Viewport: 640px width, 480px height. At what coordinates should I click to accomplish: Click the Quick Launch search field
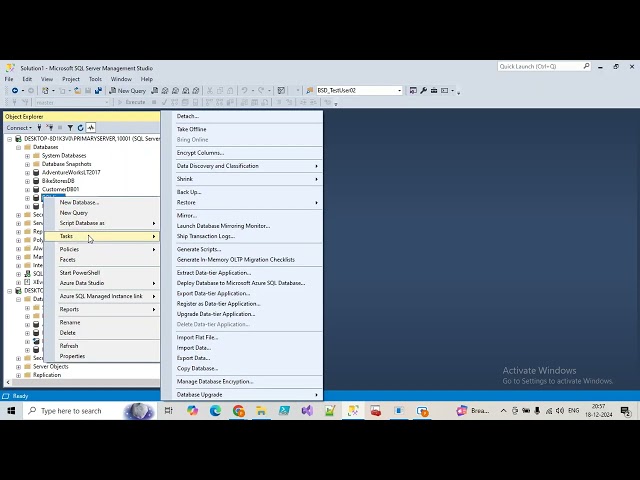544,66
